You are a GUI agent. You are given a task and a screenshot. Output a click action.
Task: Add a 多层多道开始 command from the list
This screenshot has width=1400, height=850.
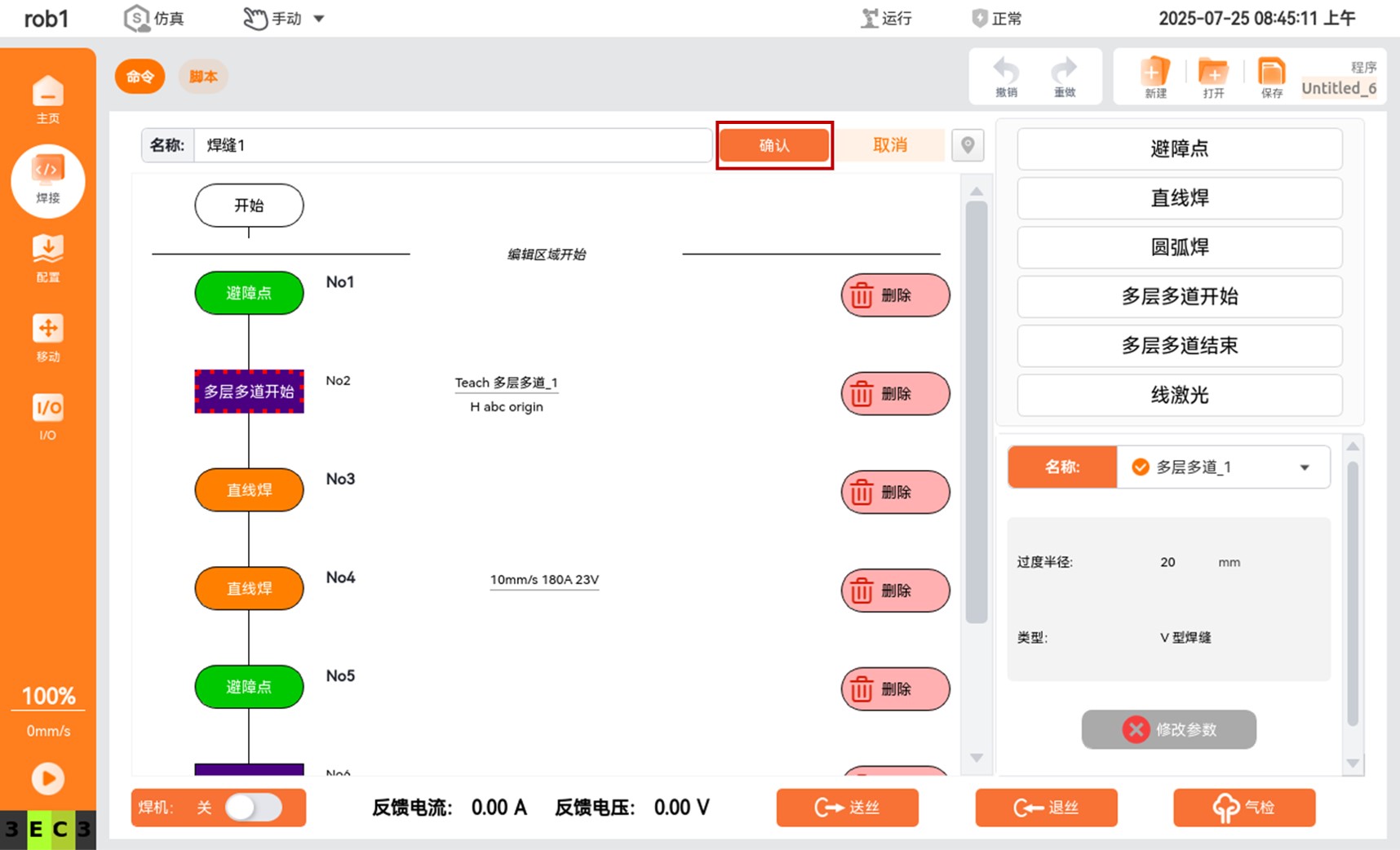pos(1179,296)
